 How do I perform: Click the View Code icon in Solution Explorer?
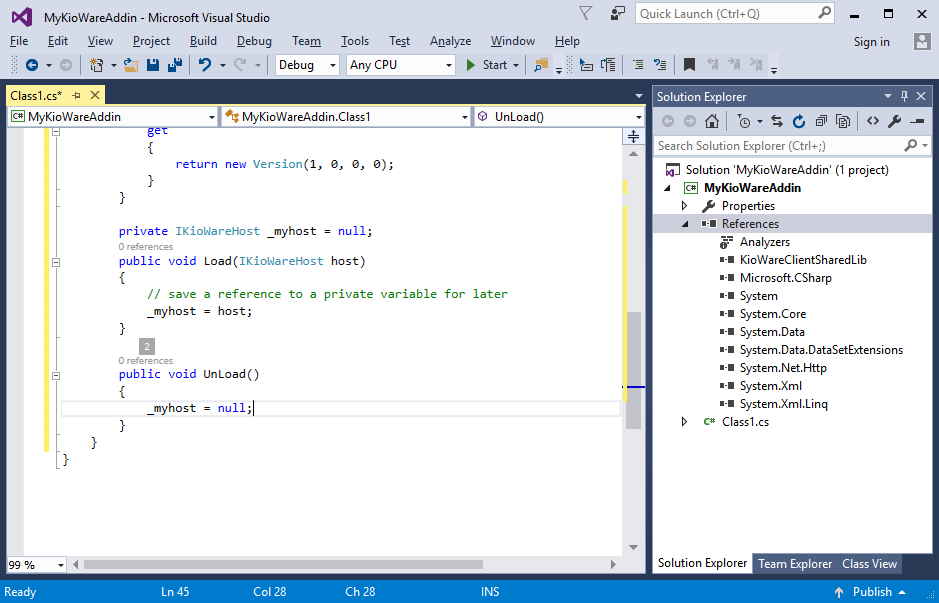pyautogui.click(x=873, y=121)
